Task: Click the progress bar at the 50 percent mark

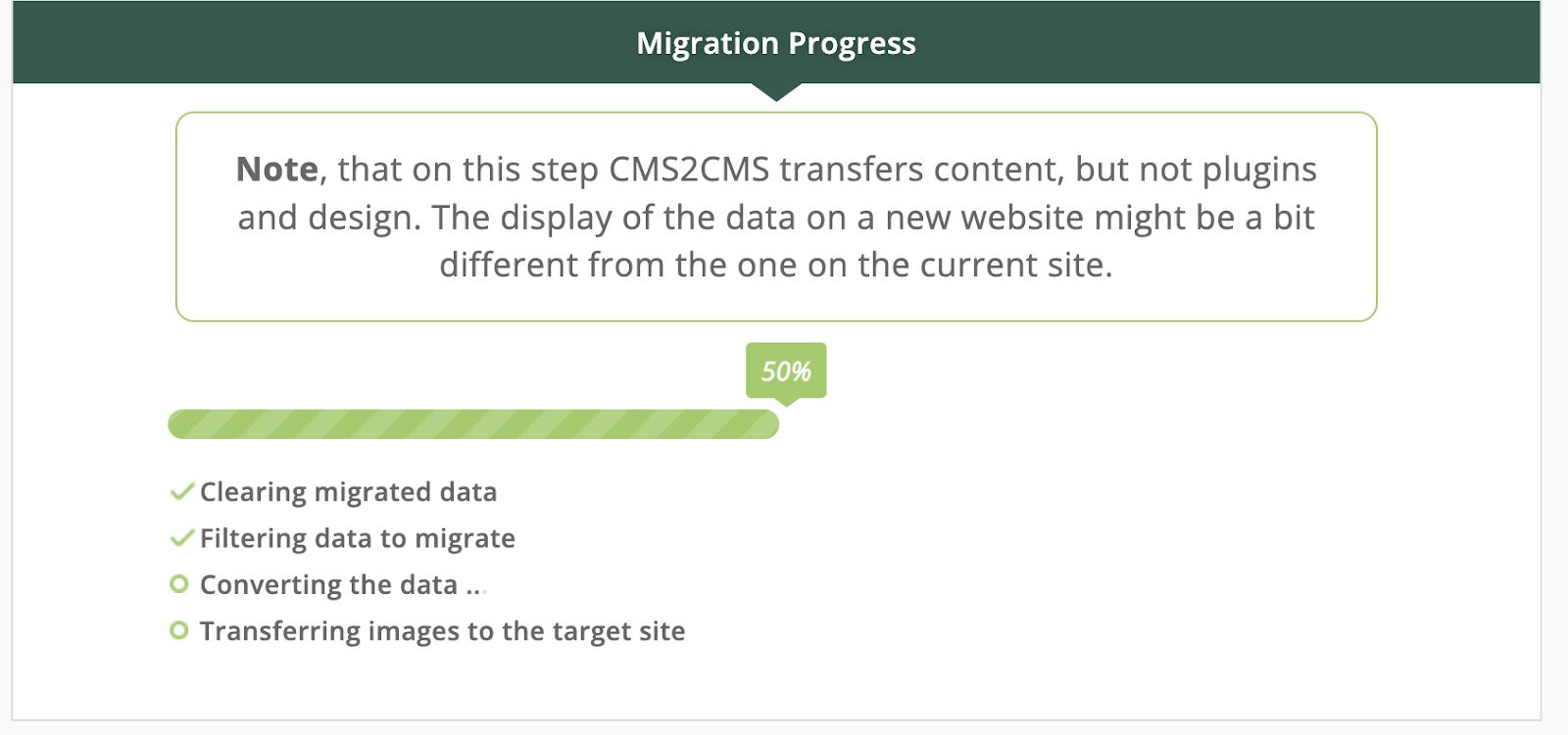Action: tap(774, 423)
